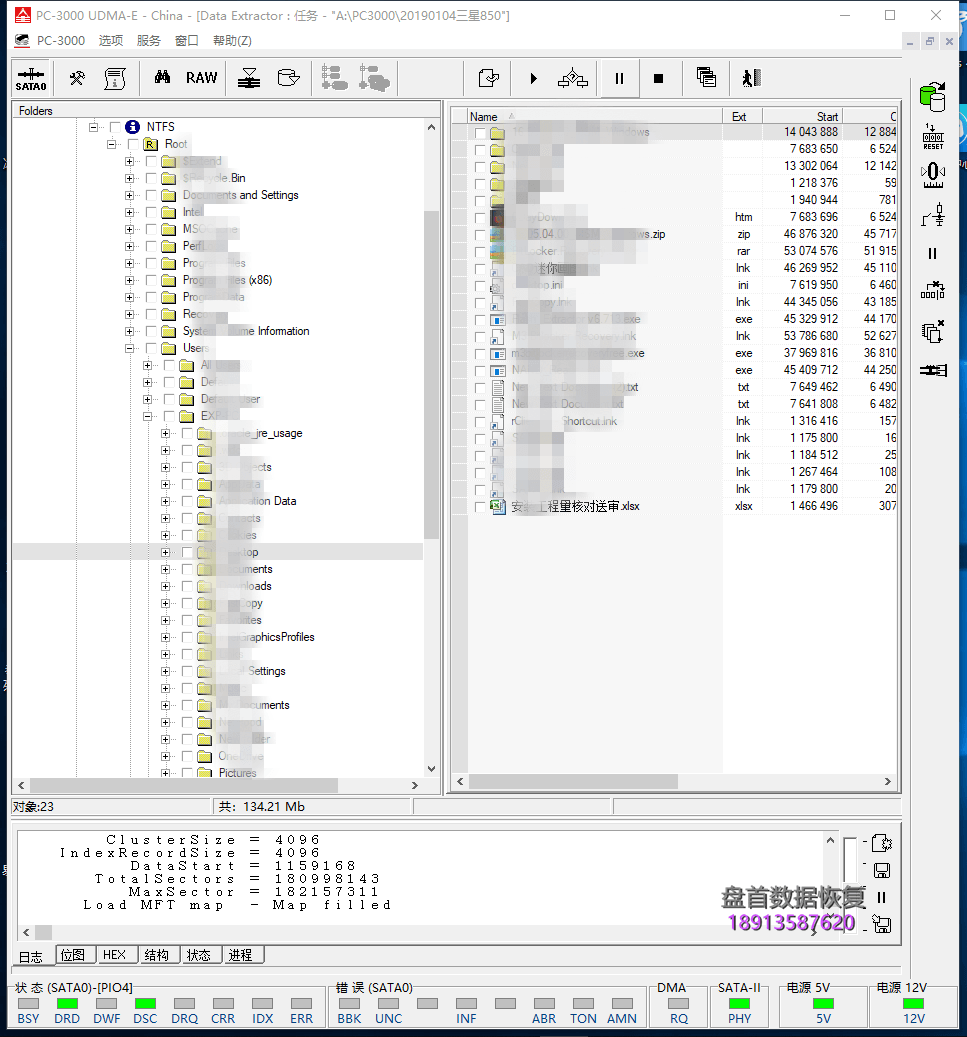Click the bottom log clear icon
Viewport: 967px width, 1037px height.
tap(882, 924)
